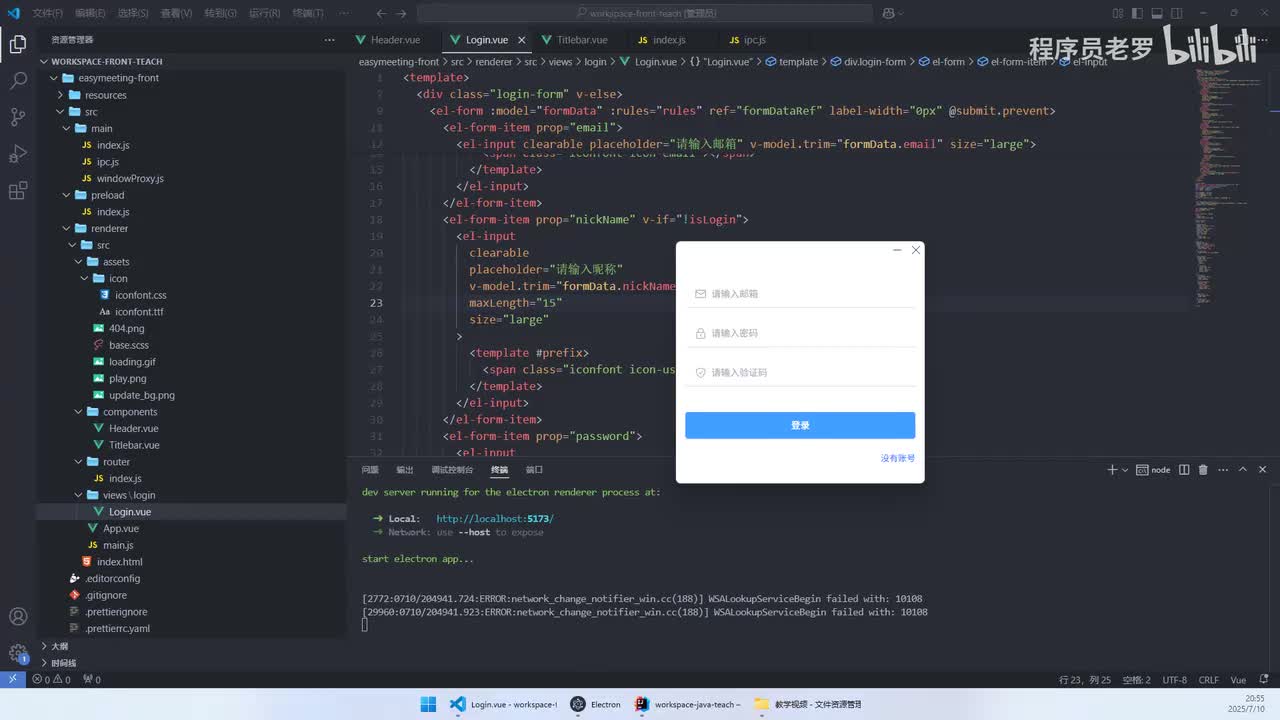Open the Search view in activity bar
This screenshot has width=1280, height=720.
pyautogui.click(x=17, y=81)
